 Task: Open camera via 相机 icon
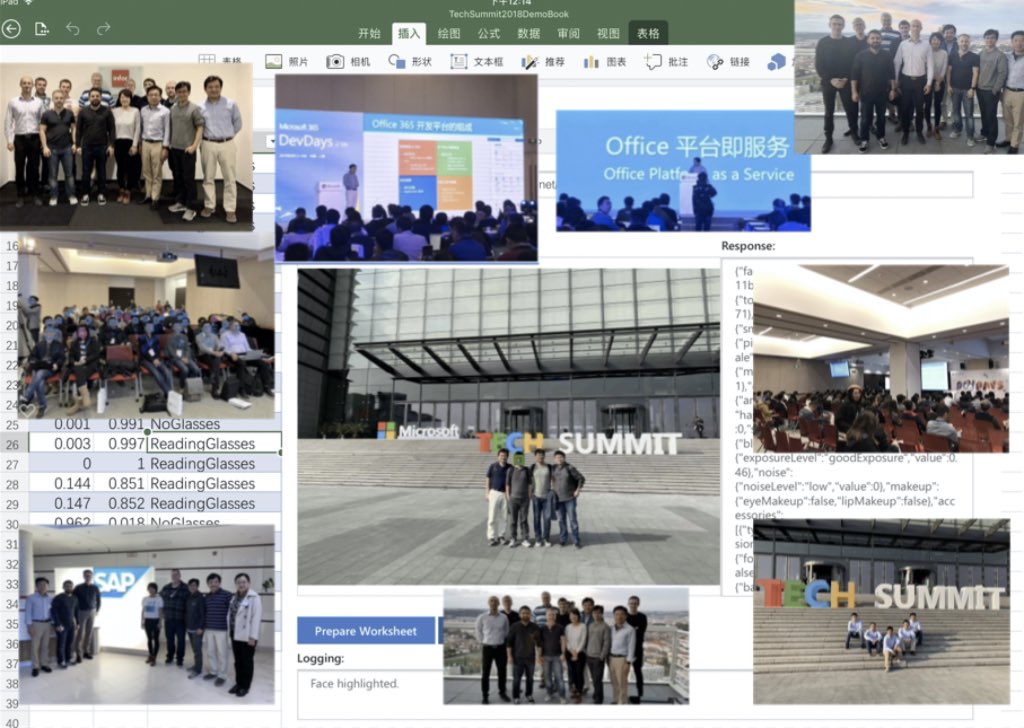(349, 62)
